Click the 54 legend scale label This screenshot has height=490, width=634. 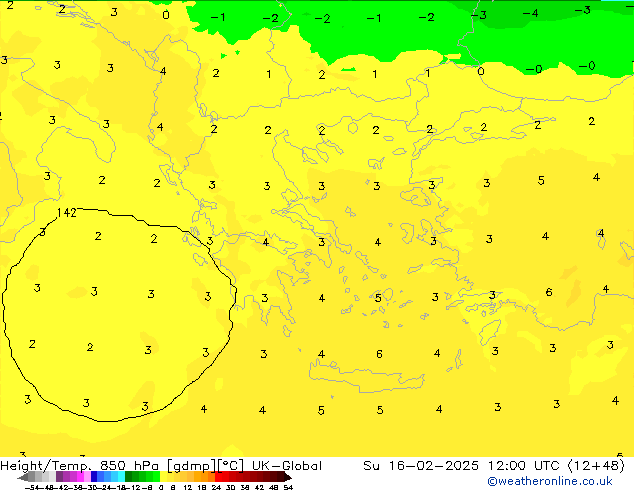click(288, 487)
